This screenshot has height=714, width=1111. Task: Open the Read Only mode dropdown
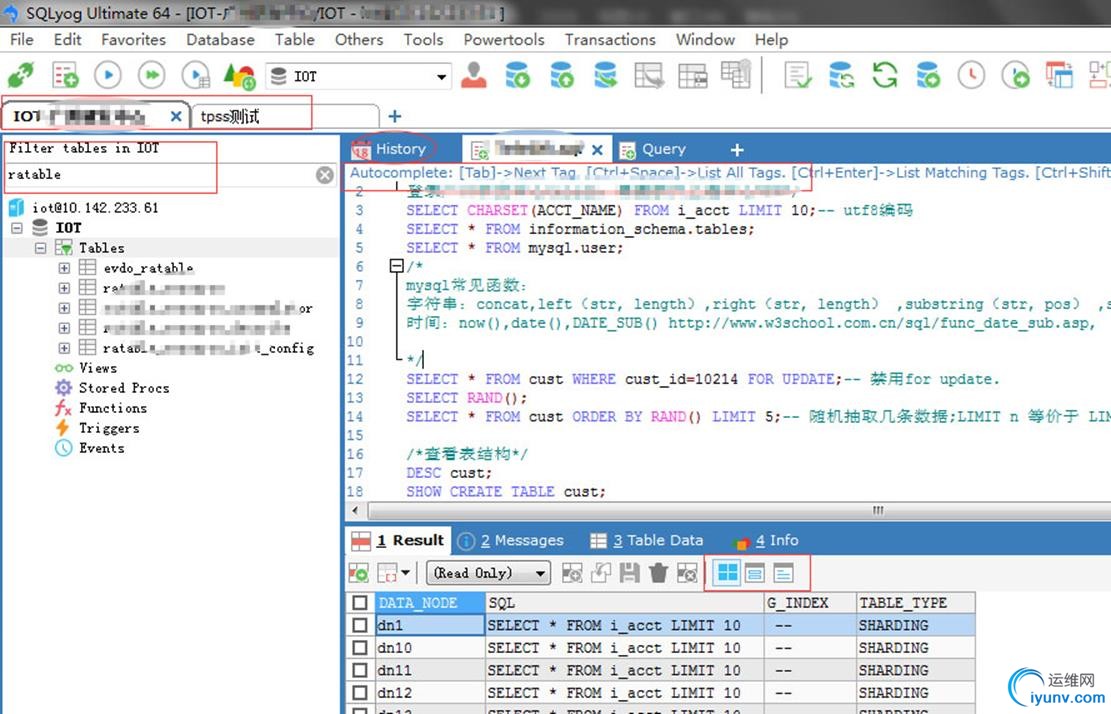[541, 573]
